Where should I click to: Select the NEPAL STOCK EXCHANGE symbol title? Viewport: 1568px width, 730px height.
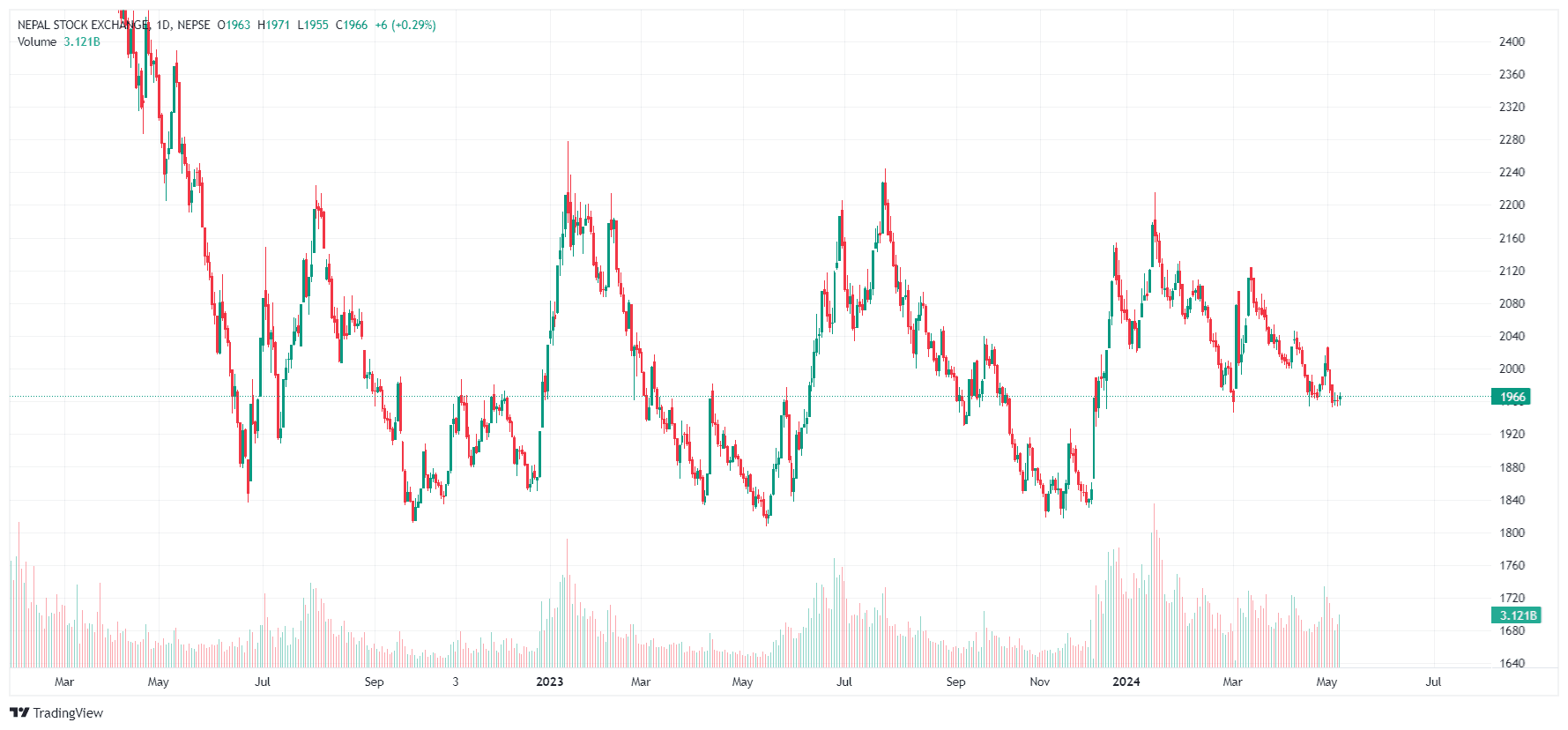click(x=83, y=25)
